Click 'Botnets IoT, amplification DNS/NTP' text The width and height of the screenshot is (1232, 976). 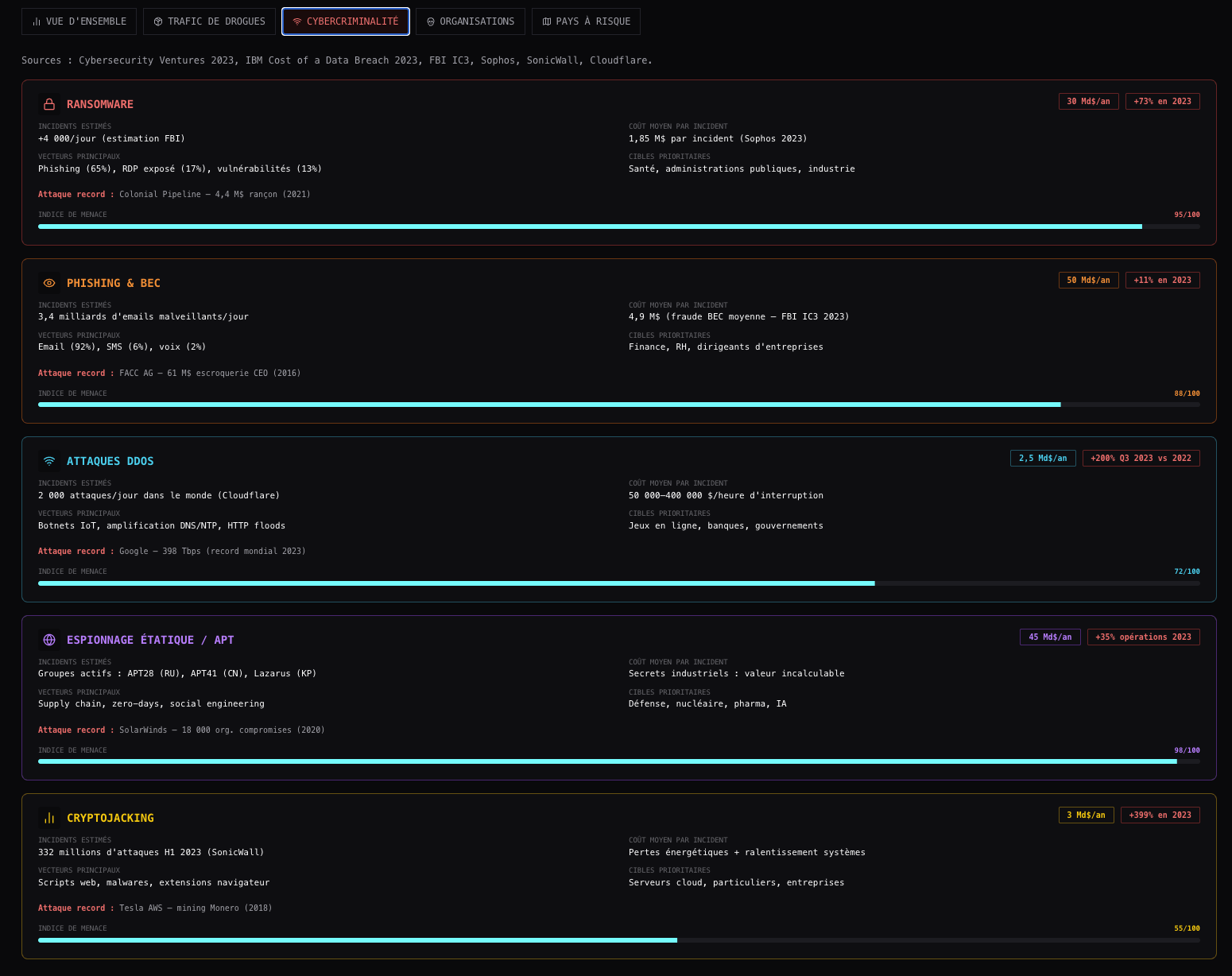point(161,525)
